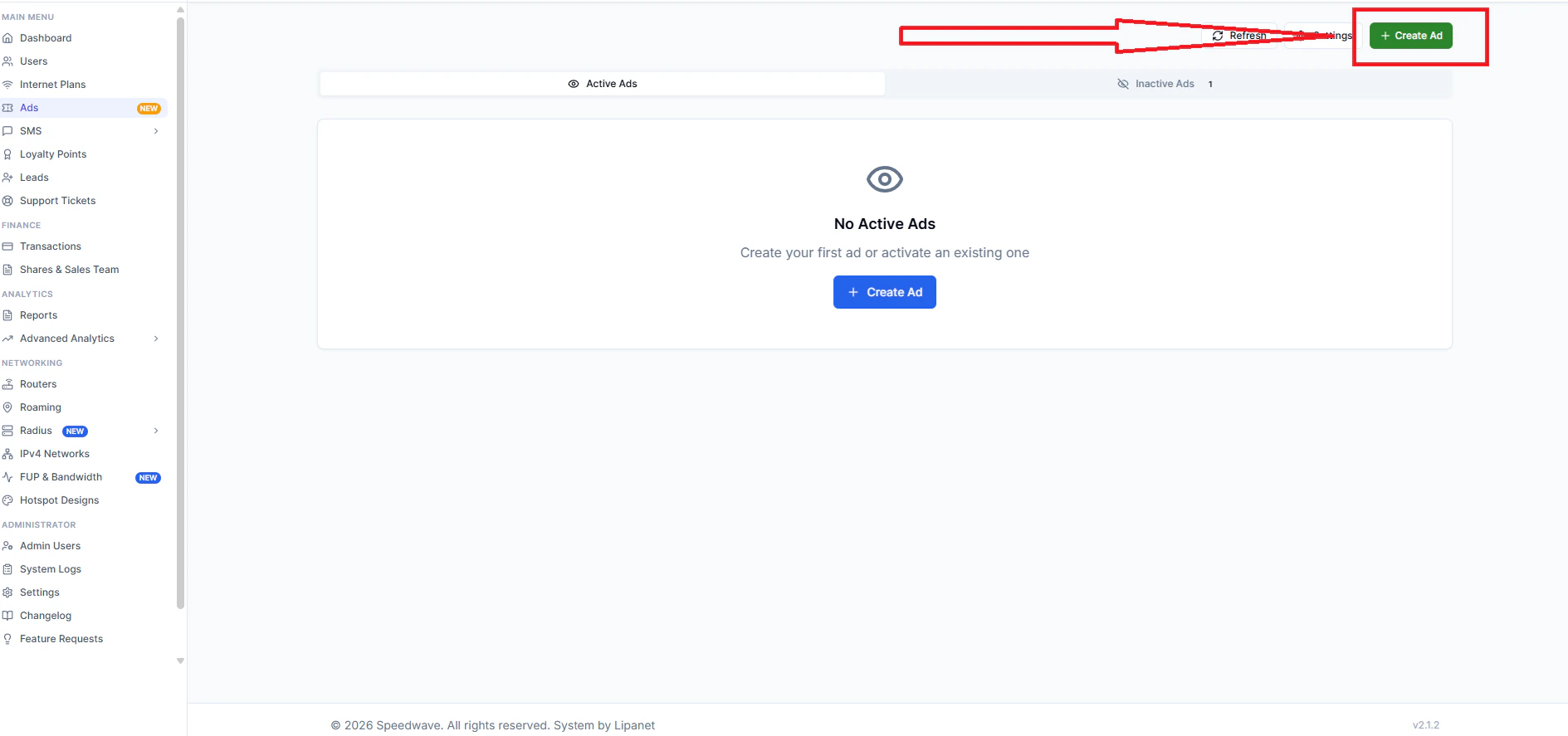Viewport: 1568px width, 736px height.
Task: Click the Admin Users icon
Action: pyautogui.click(x=7, y=546)
